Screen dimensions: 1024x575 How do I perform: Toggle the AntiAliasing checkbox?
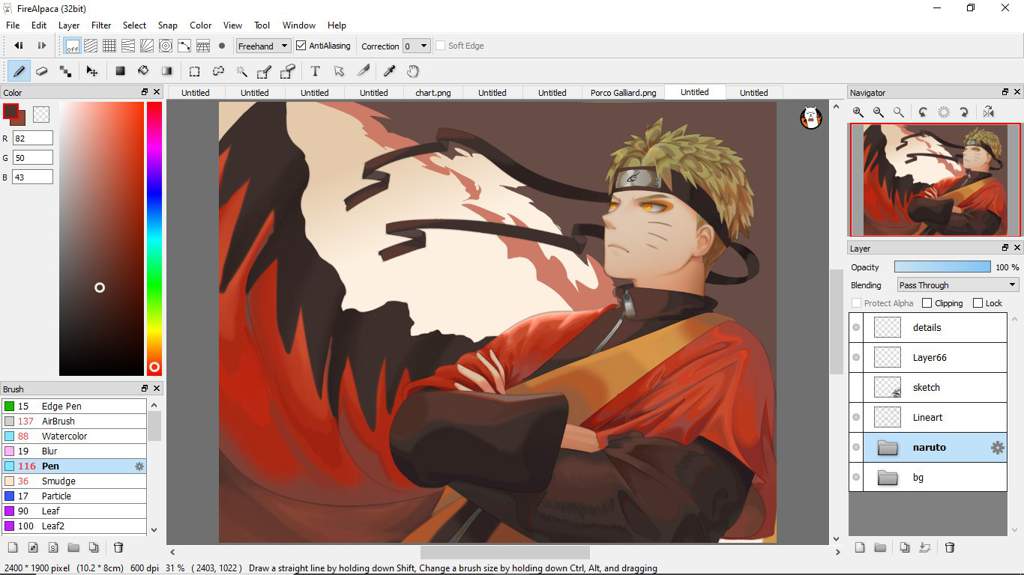301,46
